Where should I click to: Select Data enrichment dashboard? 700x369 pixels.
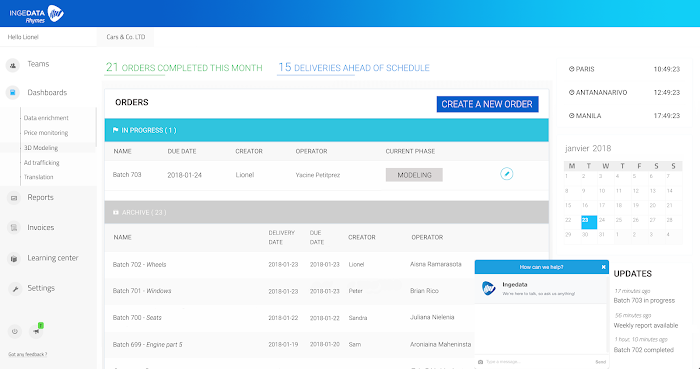[x=46, y=118]
